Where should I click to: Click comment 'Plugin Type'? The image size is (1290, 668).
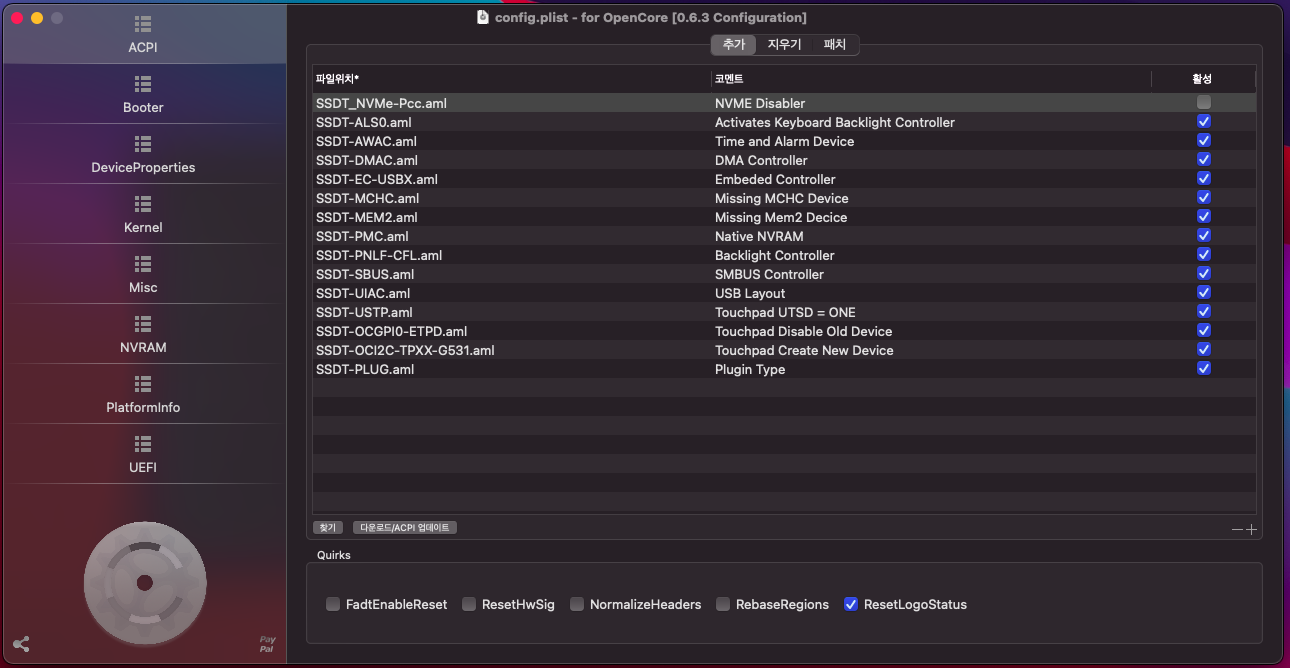(x=750, y=369)
